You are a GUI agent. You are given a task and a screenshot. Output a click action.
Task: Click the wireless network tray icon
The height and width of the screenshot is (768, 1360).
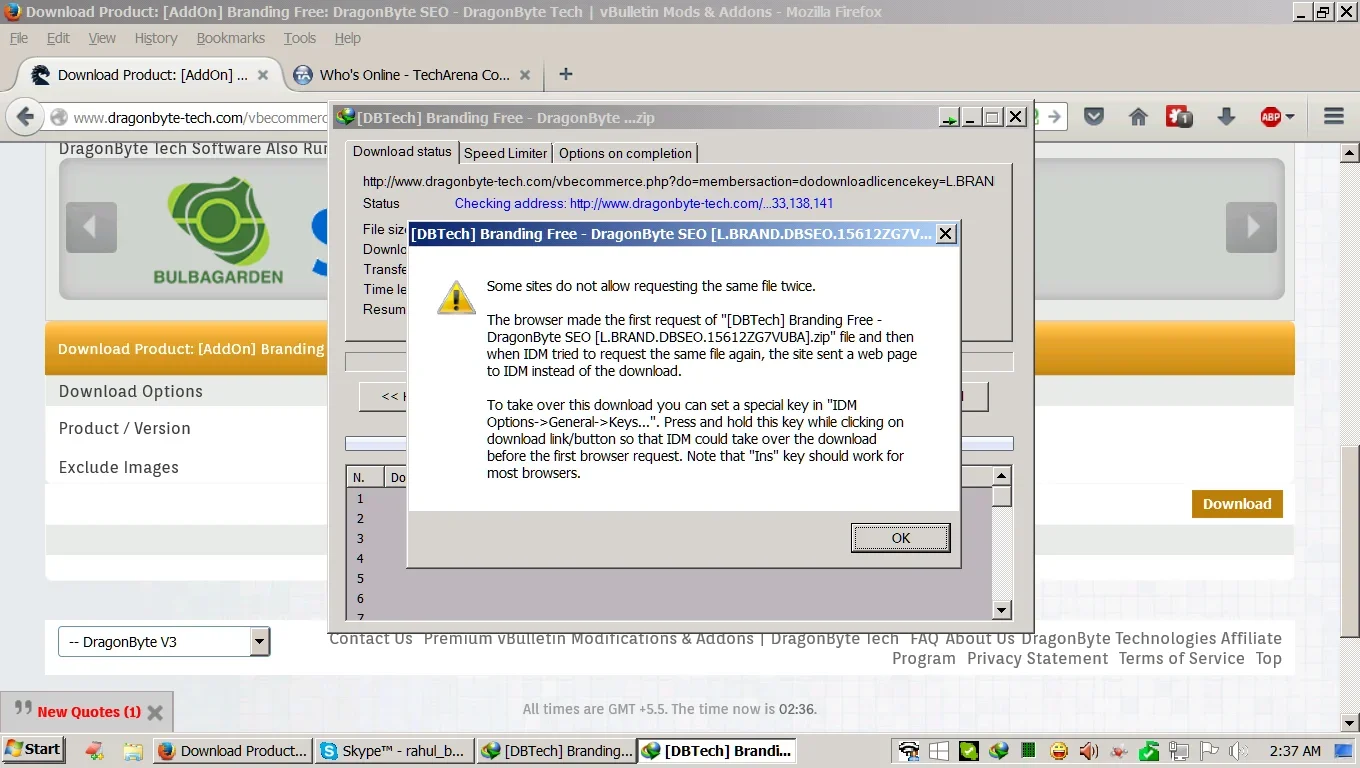click(x=908, y=751)
